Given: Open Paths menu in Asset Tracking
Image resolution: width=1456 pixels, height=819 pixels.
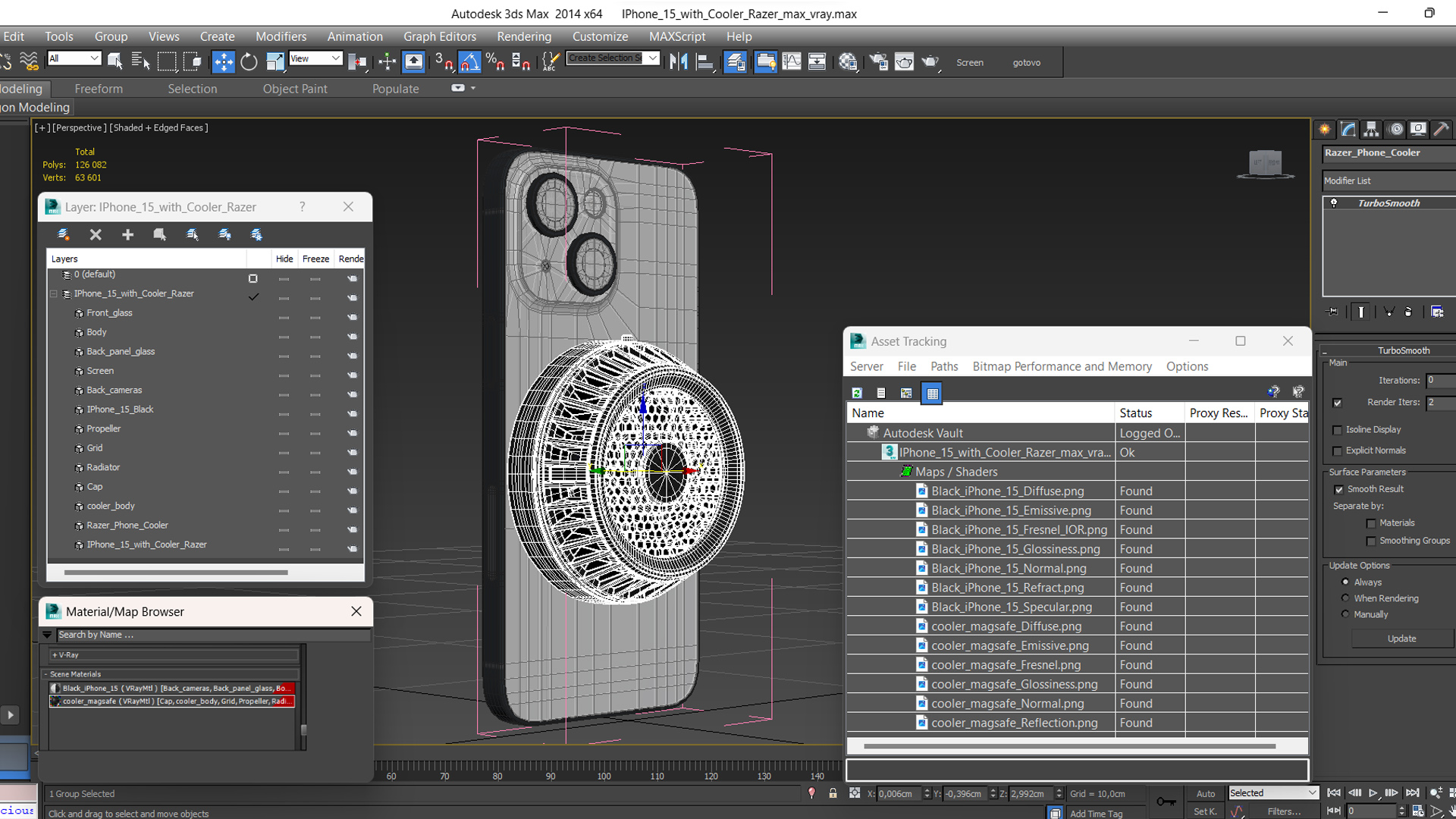Looking at the screenshot, I should pos(944,366).
